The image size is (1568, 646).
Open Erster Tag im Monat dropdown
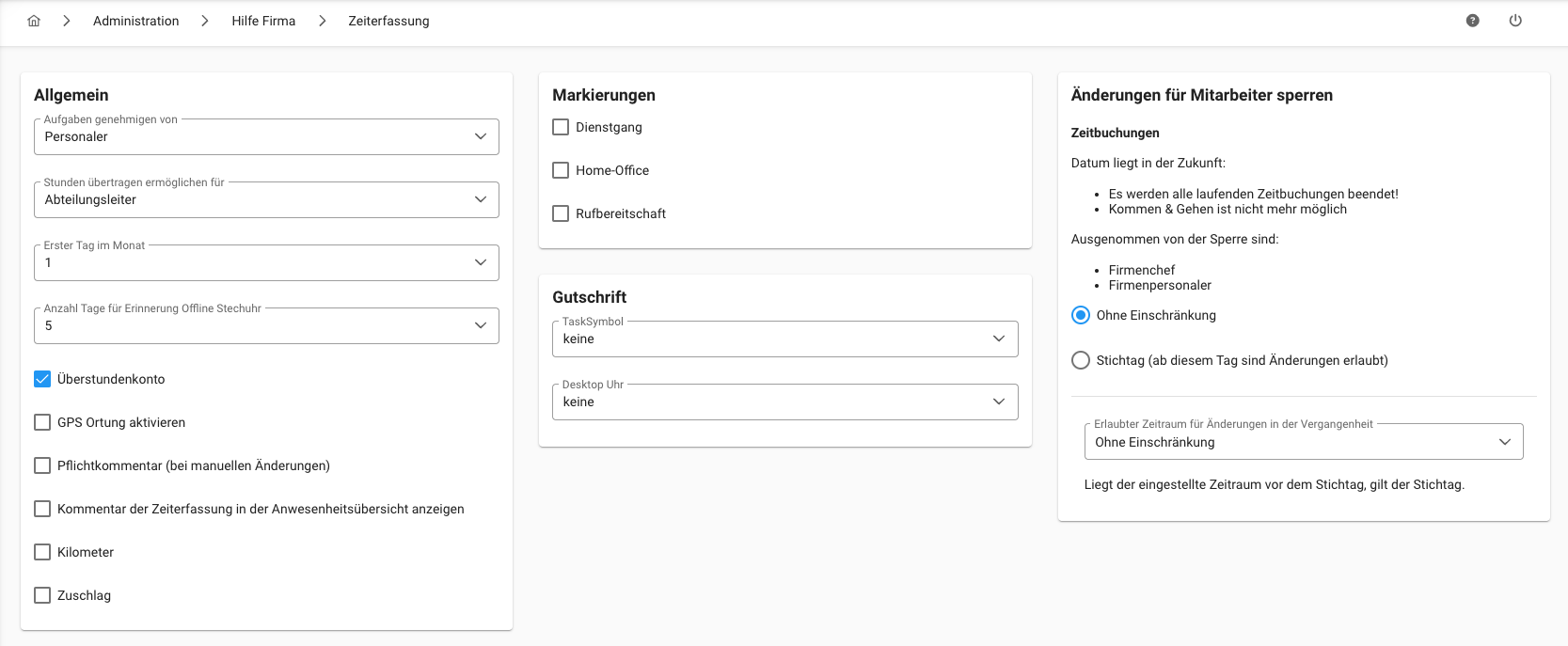pyautogui.click(x=266, y=263)
